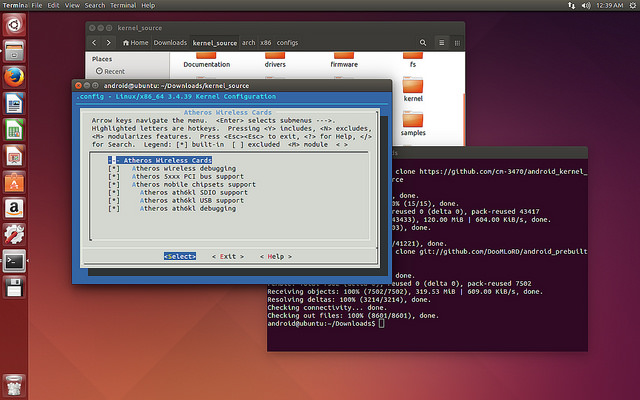Open Firefox from the launcher
640x400 pixels.
tap(14, 74)
